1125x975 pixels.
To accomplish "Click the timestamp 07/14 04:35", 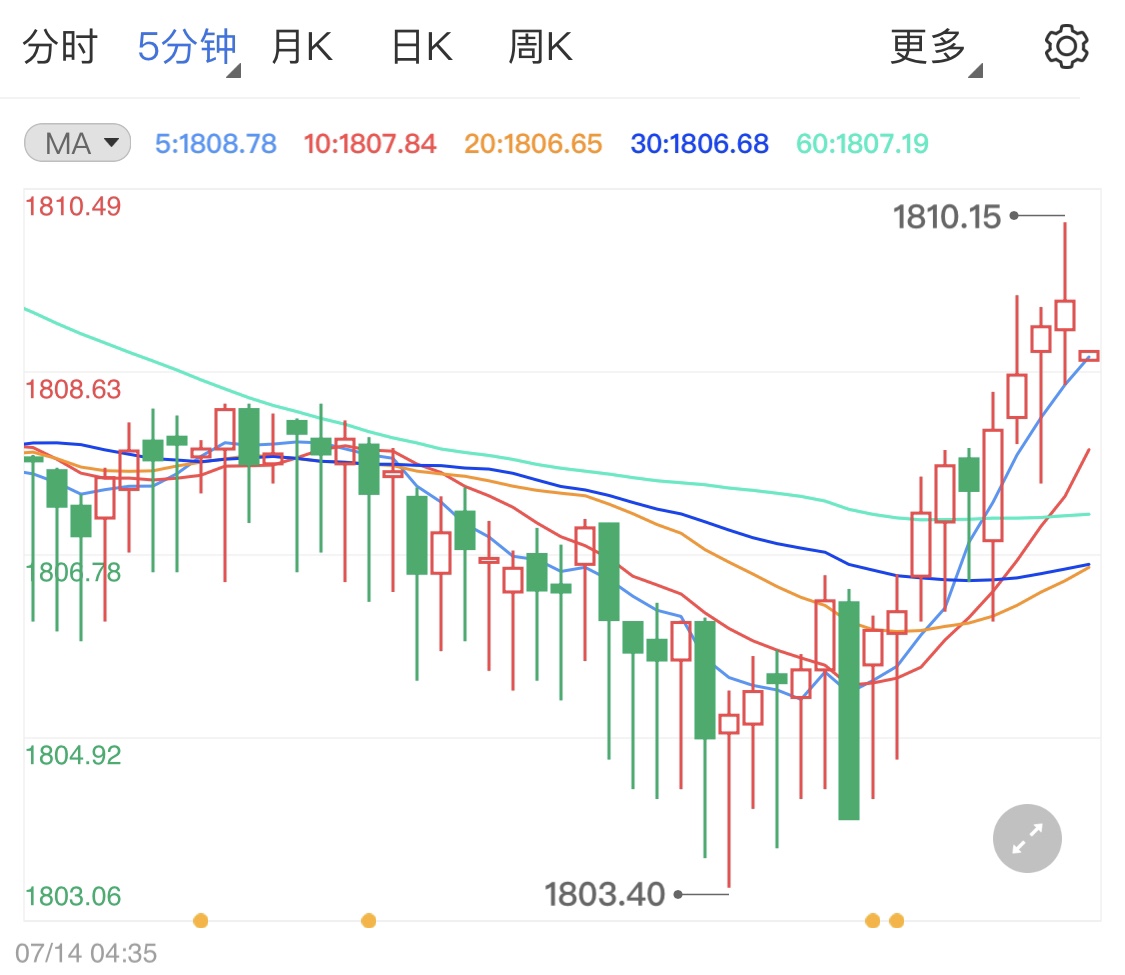I will pos(86,953).
